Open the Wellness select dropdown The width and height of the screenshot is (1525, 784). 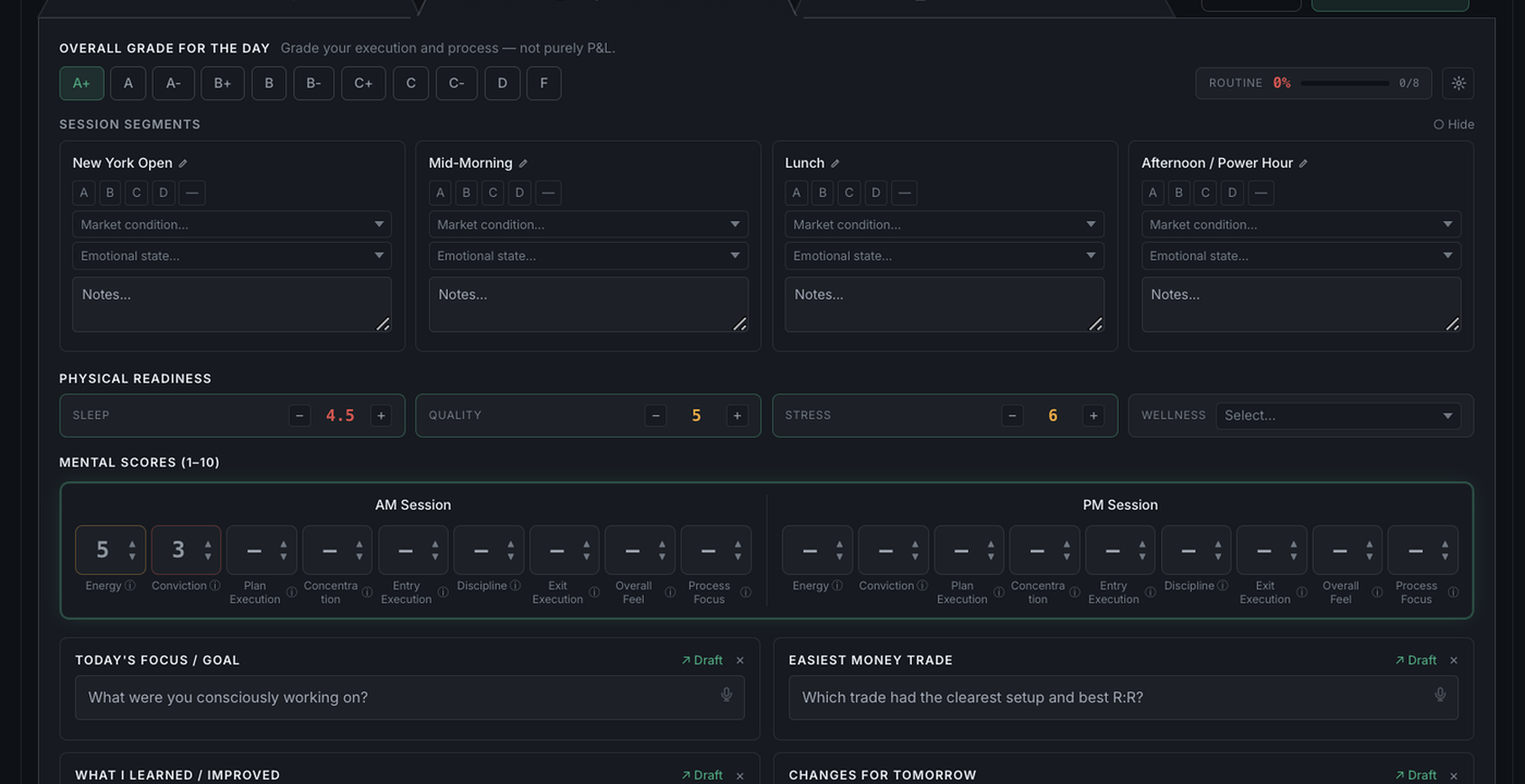1339,415
